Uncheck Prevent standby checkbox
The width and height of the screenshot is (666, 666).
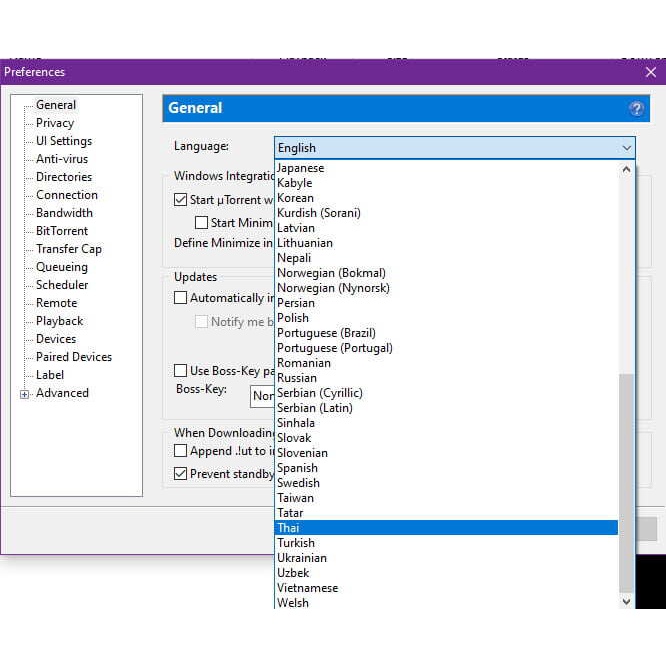click(181, 474)
